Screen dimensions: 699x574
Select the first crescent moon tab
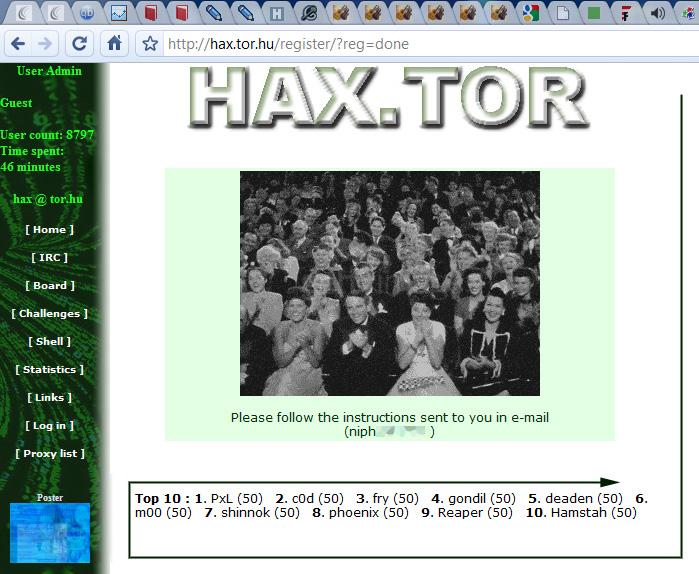pyautogui.click(x=24, y=13)
